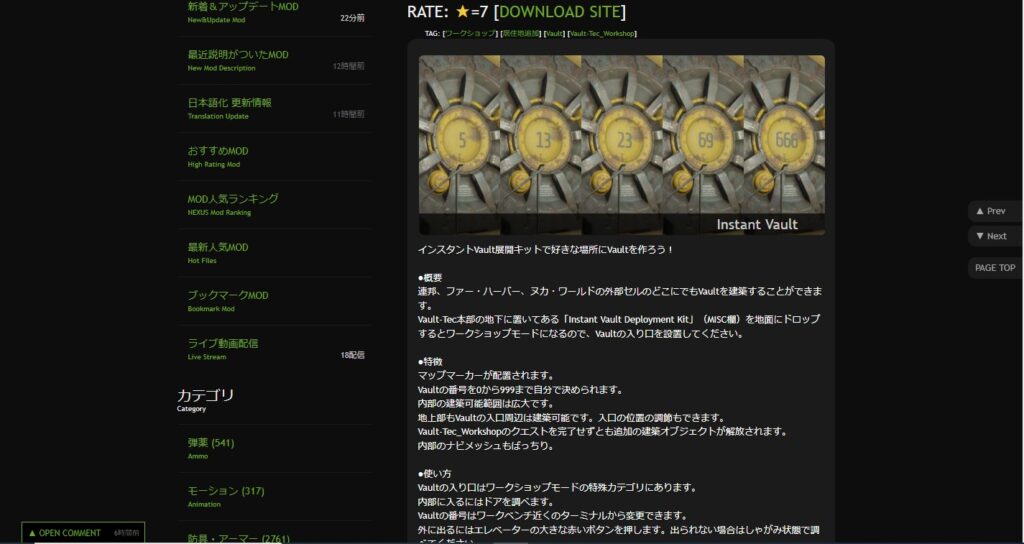The width and height of the screenshot is (1024, 544).
Task: Select the 弾薬 (541) Ammo category
Action: pos(275,449)
